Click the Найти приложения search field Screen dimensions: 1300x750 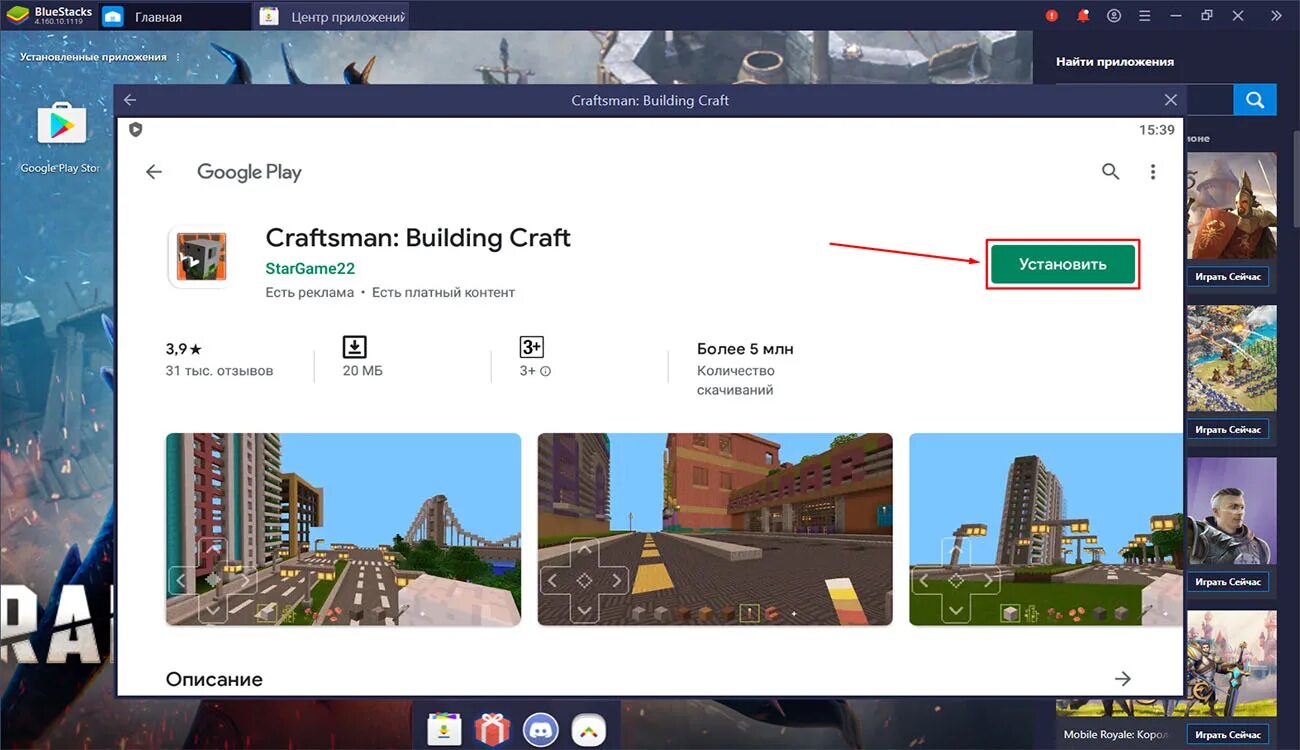click(x=1208, y=100)
